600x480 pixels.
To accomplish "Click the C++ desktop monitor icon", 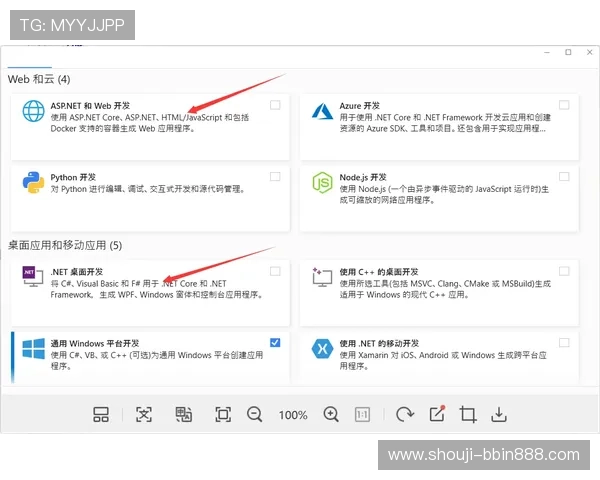I will tap(322, 277).
